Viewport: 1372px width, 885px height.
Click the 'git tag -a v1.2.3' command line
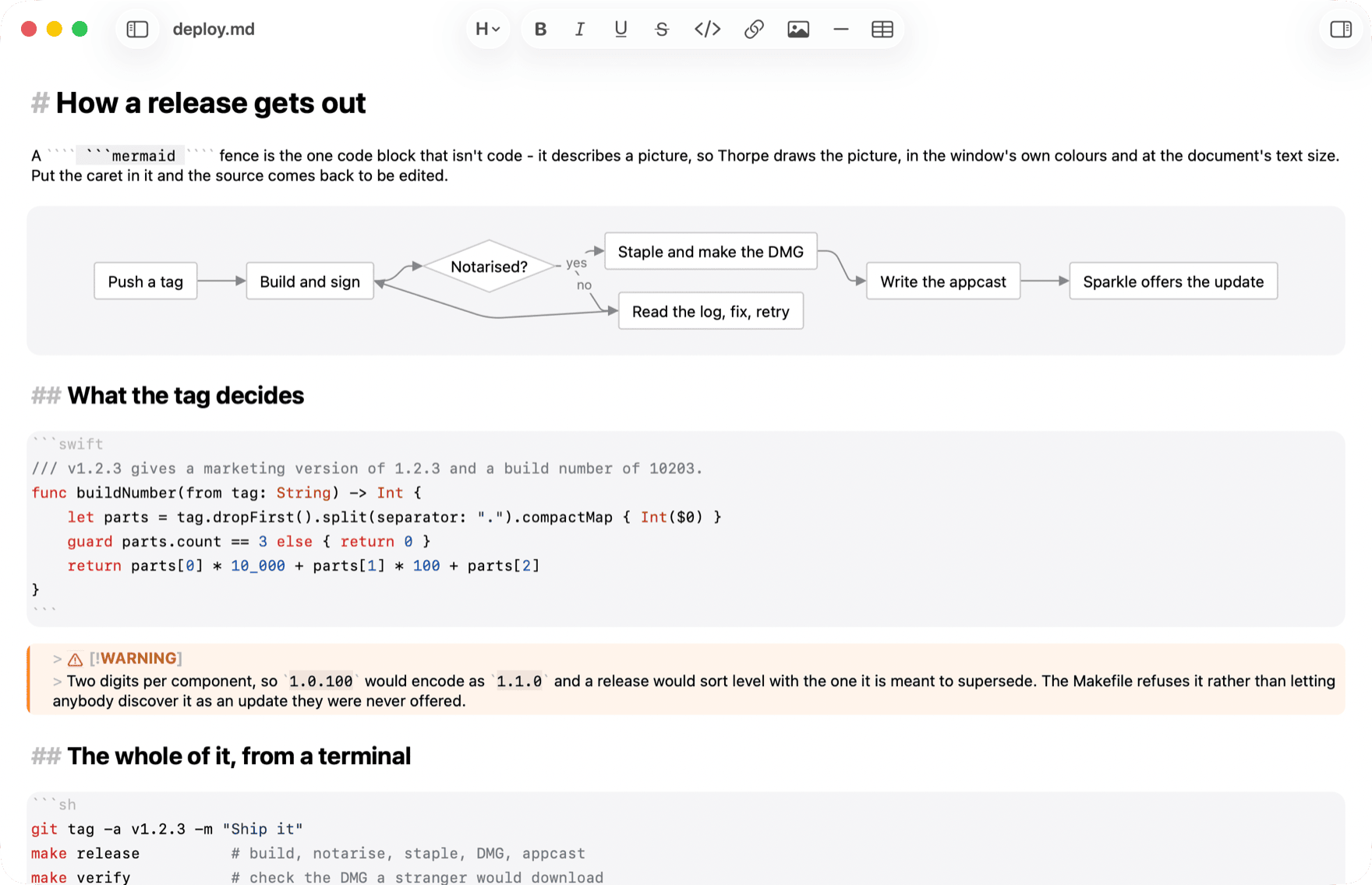(167, 829)
